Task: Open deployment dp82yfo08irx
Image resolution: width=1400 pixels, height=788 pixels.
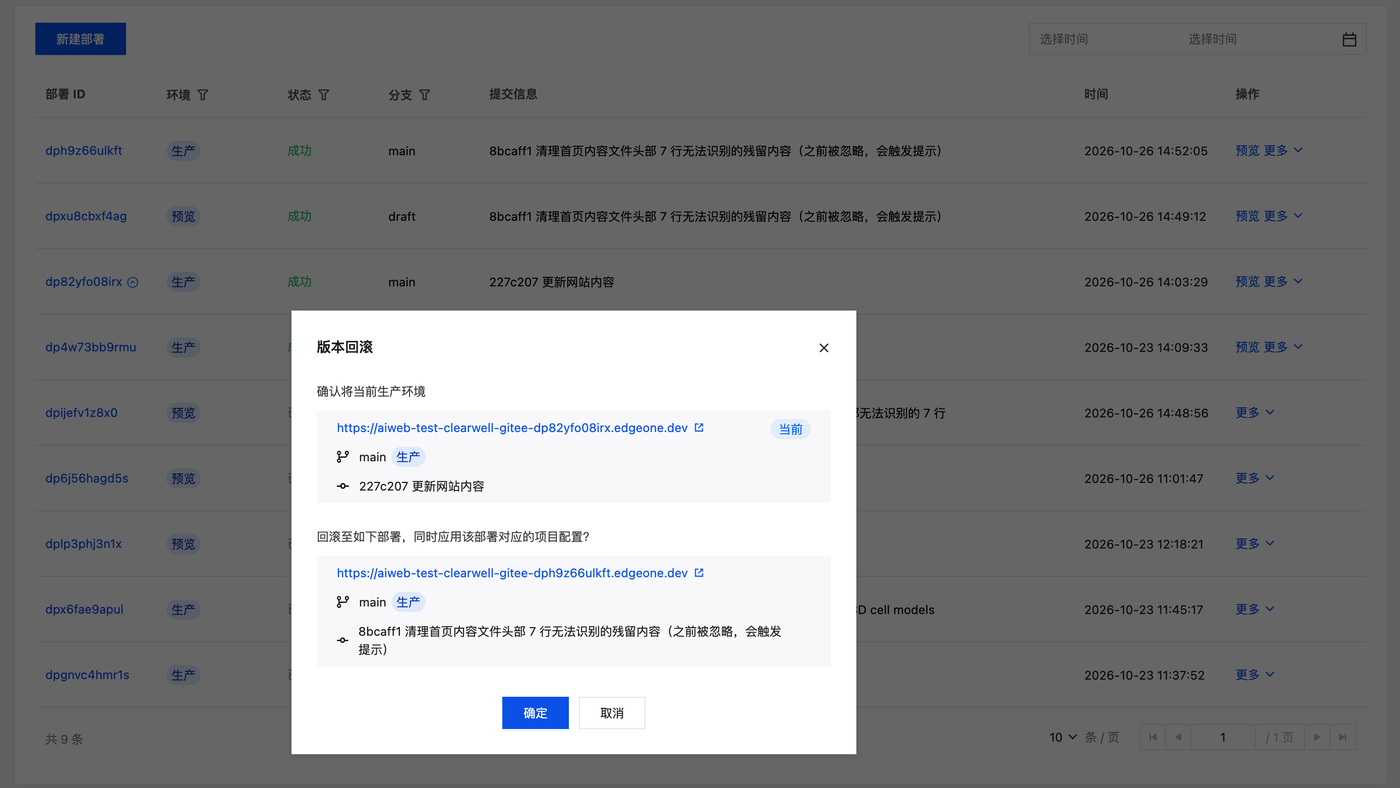Action: tap(84, 282)
